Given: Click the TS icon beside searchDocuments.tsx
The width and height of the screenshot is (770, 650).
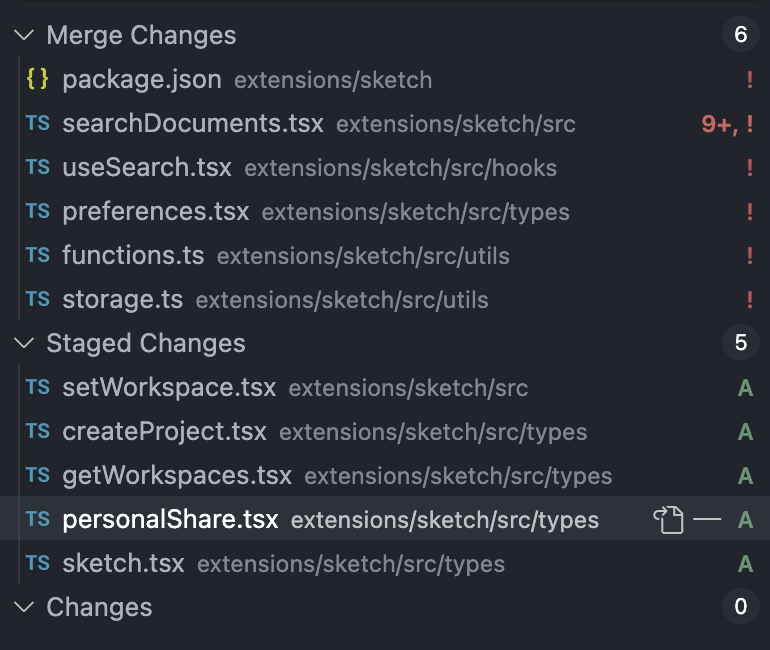Looking at the screenshot, I should [38, 124].
